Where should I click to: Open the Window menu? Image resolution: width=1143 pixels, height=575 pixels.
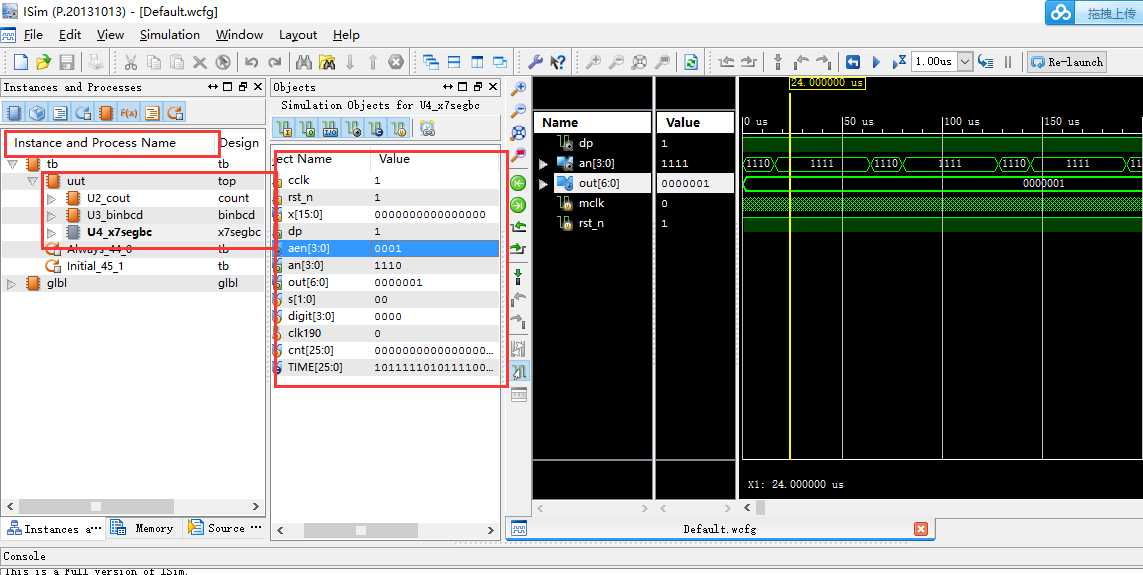click(239, 35)
